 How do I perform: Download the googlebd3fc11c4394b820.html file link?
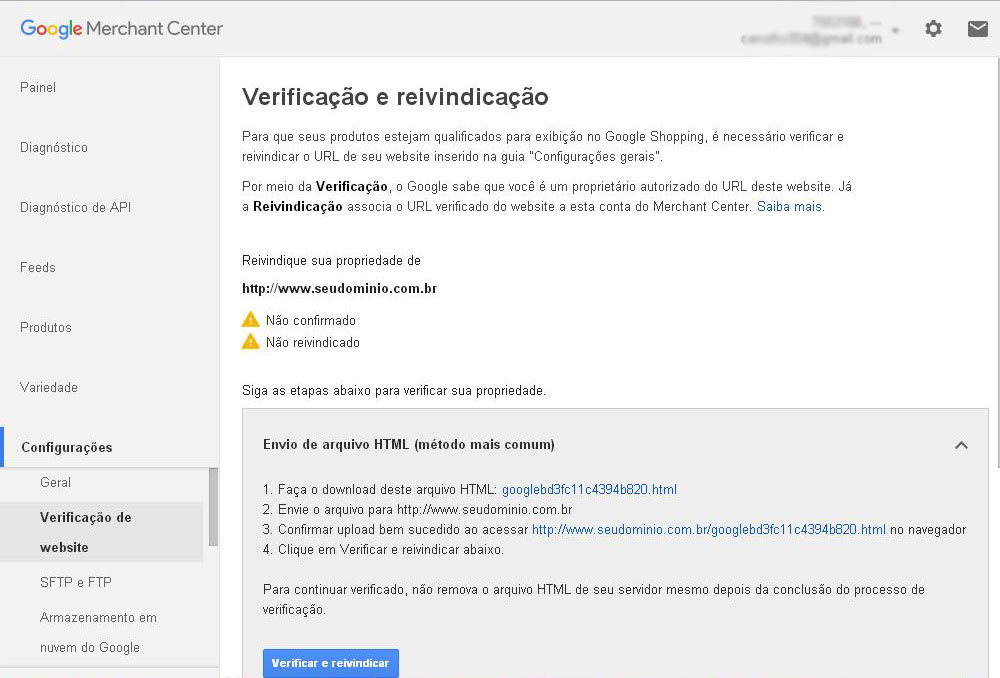pyautogui.click(x=589, y=489)
